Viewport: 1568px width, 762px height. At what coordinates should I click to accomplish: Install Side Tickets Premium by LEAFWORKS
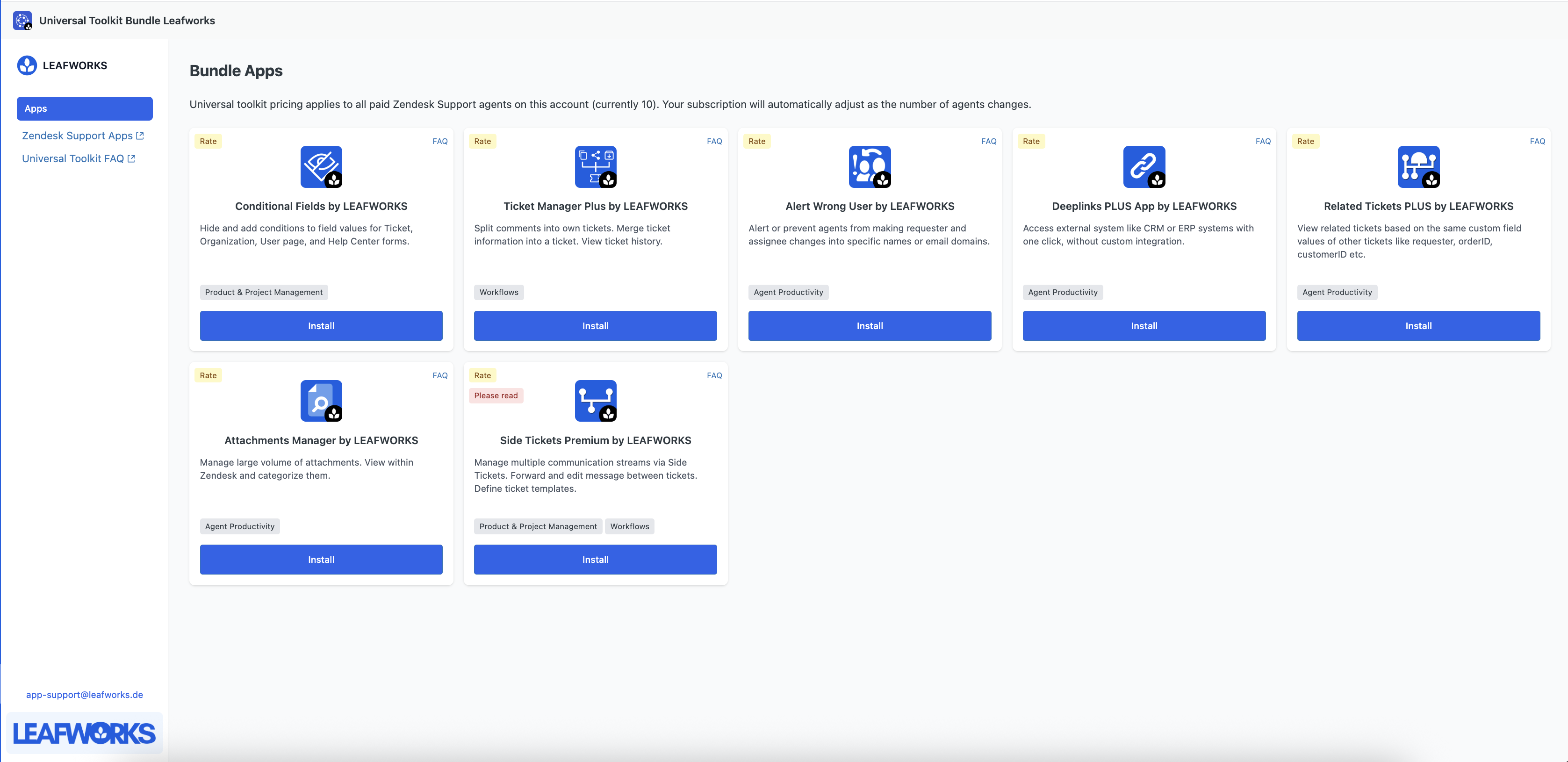coord(595,559)
